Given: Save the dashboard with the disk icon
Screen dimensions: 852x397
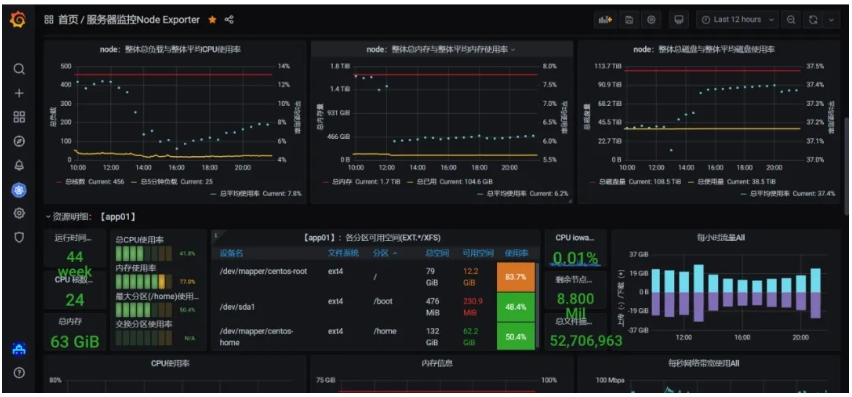Looking at the screenshot, I should (629, 20).
